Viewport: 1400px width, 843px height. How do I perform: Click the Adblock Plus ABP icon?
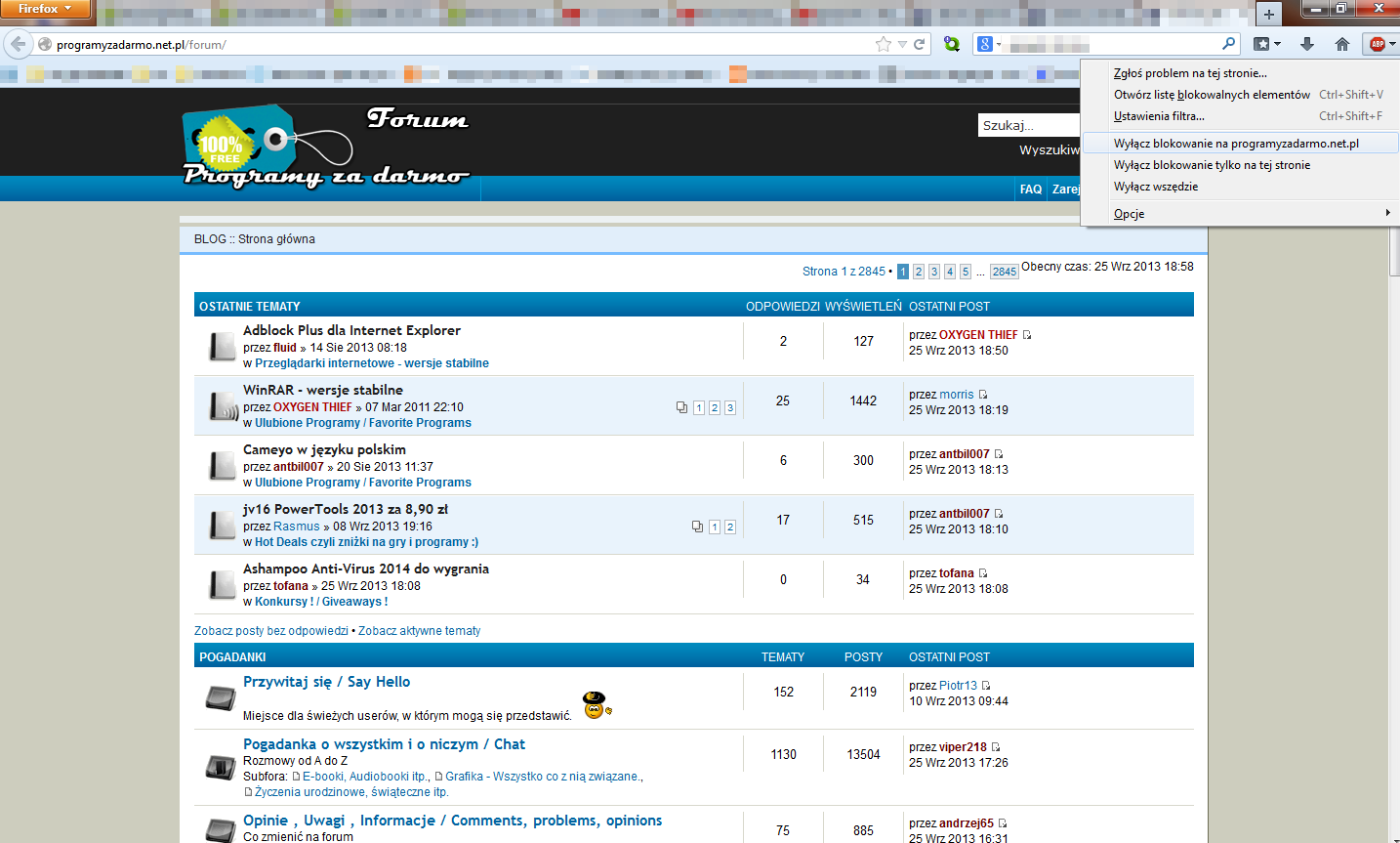coord(1377,44)
